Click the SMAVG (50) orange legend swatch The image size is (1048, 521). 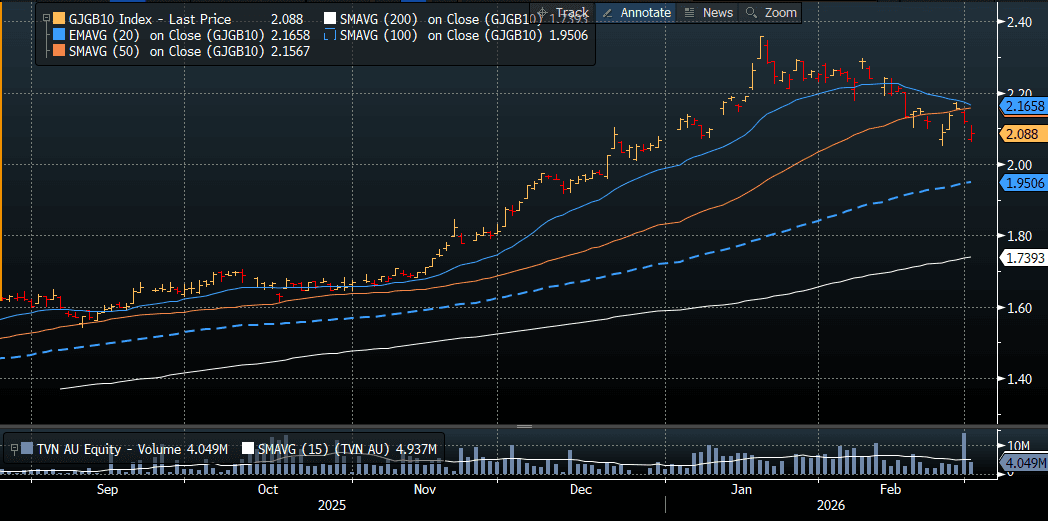(x=59, y=51)
